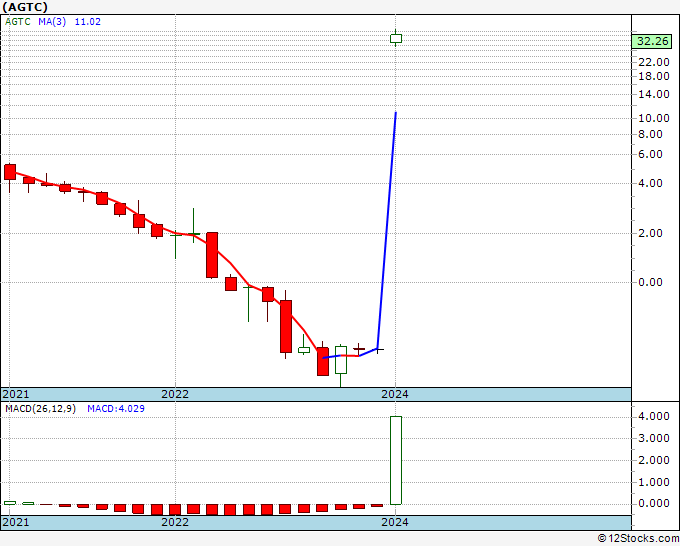Click the 18.00 price axis label
The height and width of the screenshot is (546, 680).
click(654, 76)
